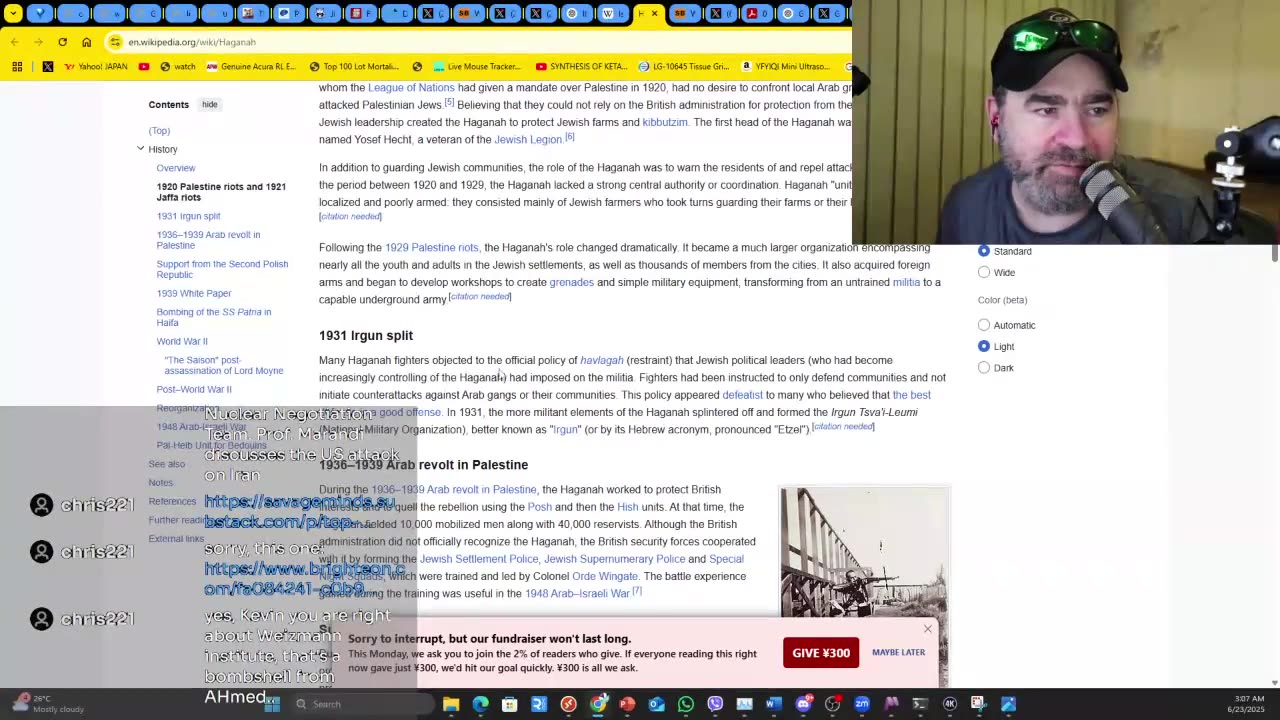Open the League of Nations link
The height and width of the screenshot is (720, 1280).
coord(411,87)
